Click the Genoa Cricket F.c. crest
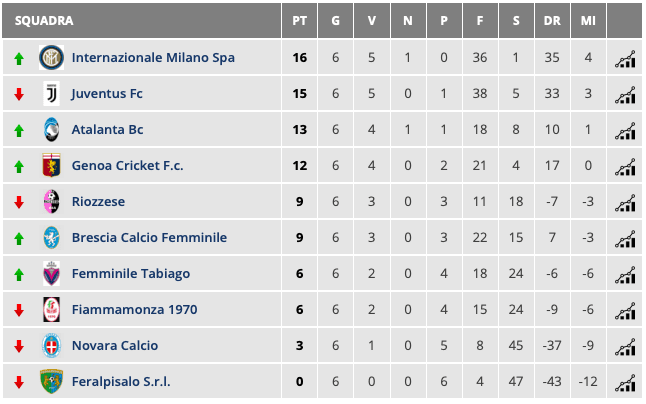This screenshot has height=404, width=646. [50, 166]
